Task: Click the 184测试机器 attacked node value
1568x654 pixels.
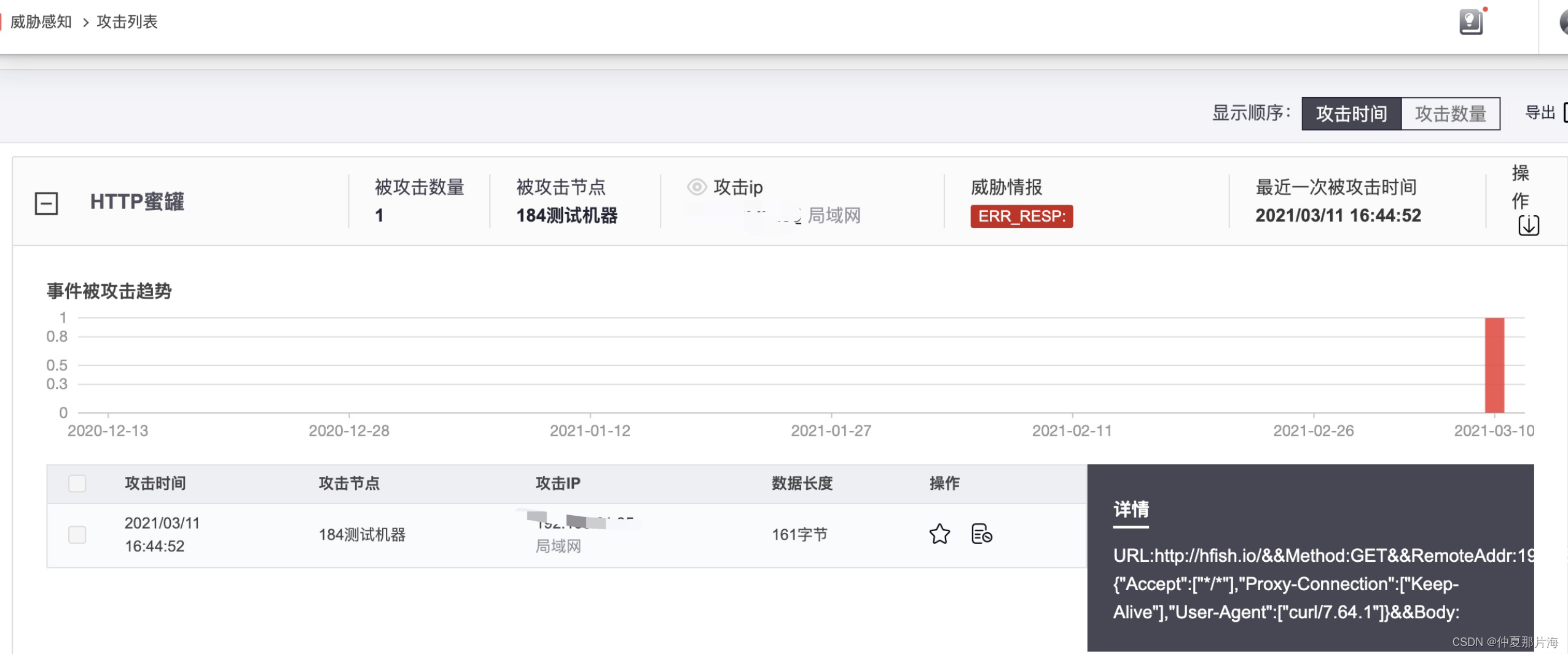Action: click(x=566, y=216)
